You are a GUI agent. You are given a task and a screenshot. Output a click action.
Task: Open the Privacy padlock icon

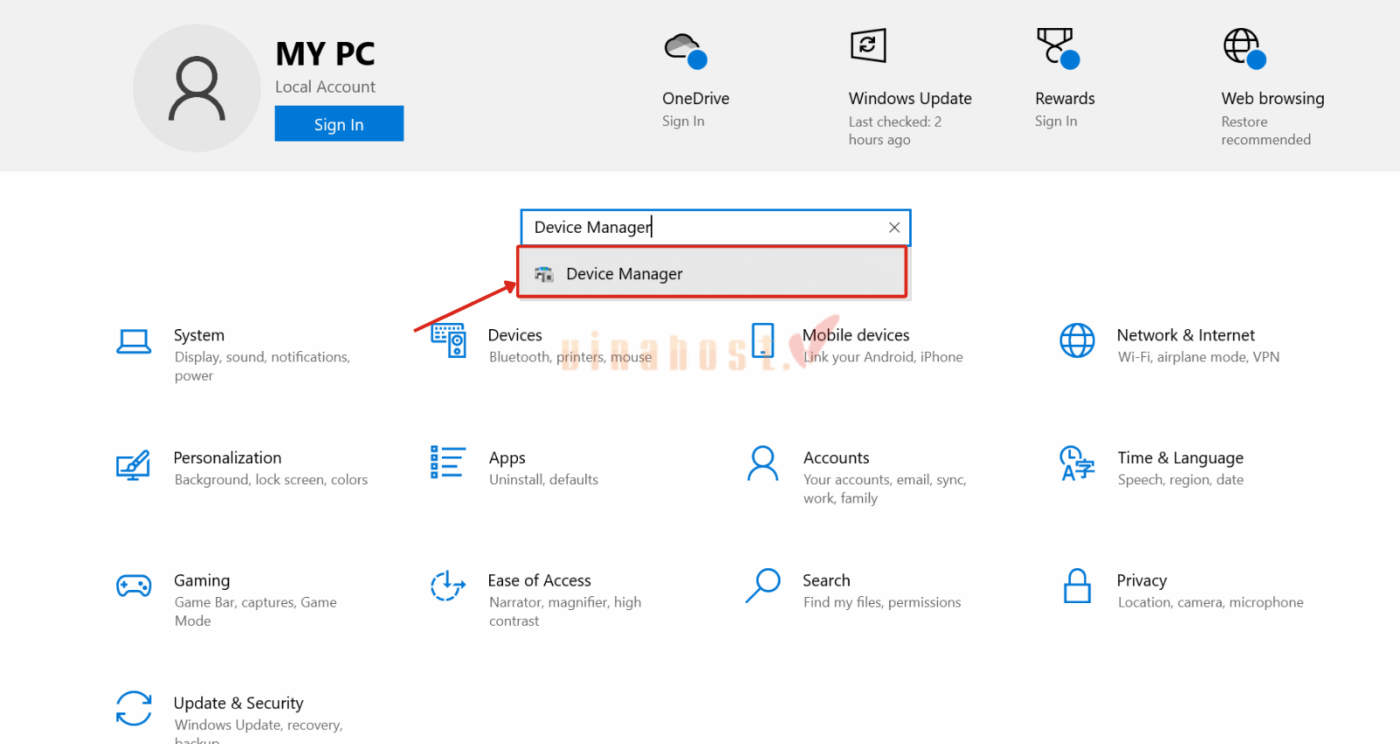pyautogui.click(x=1077, y=586)
